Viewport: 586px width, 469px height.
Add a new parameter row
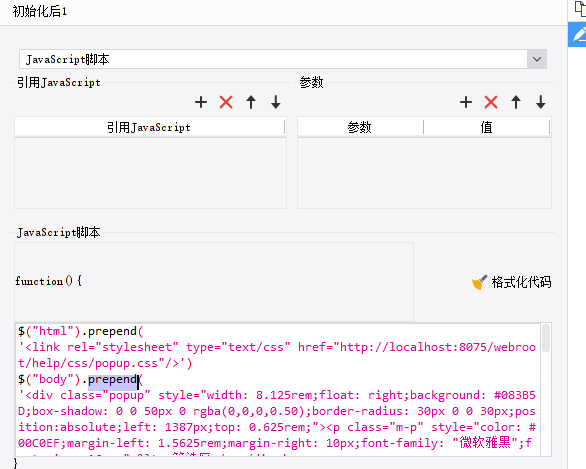tap(466, 102)
